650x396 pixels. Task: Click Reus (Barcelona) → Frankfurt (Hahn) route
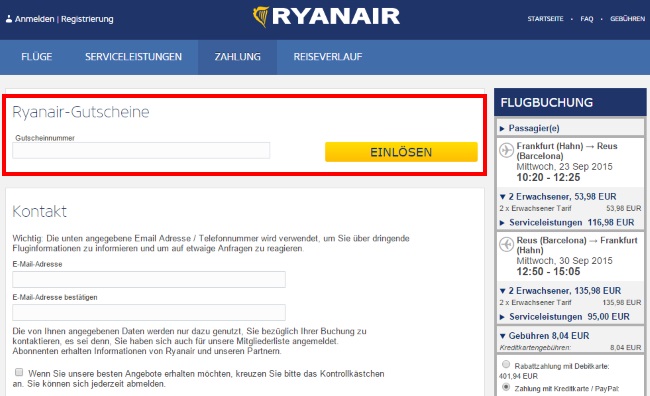pos(577,245)
